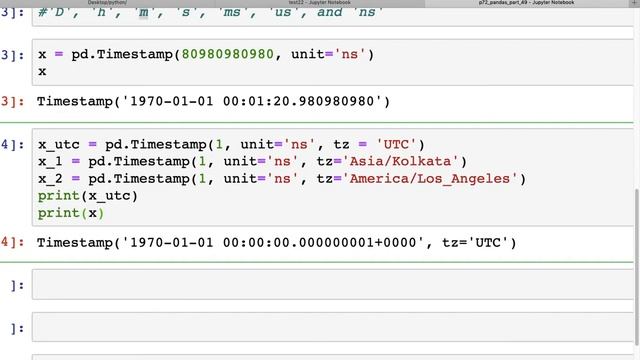
Task: Switch to the test22 Jupyter Notebook tab
Action: [x=320, y=3]
